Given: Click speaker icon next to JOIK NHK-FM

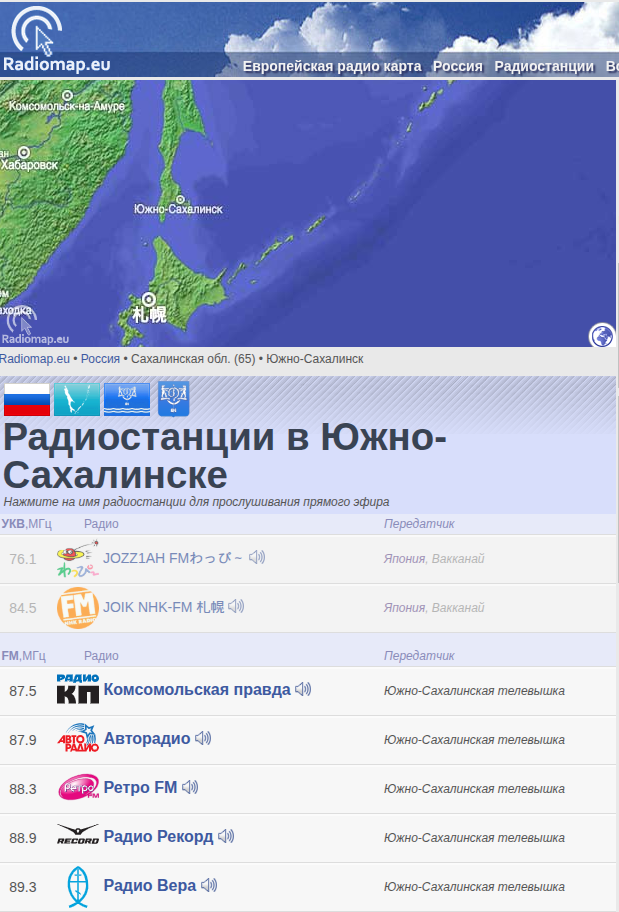Looking at the screenshot, I should [x=236, y=607].
